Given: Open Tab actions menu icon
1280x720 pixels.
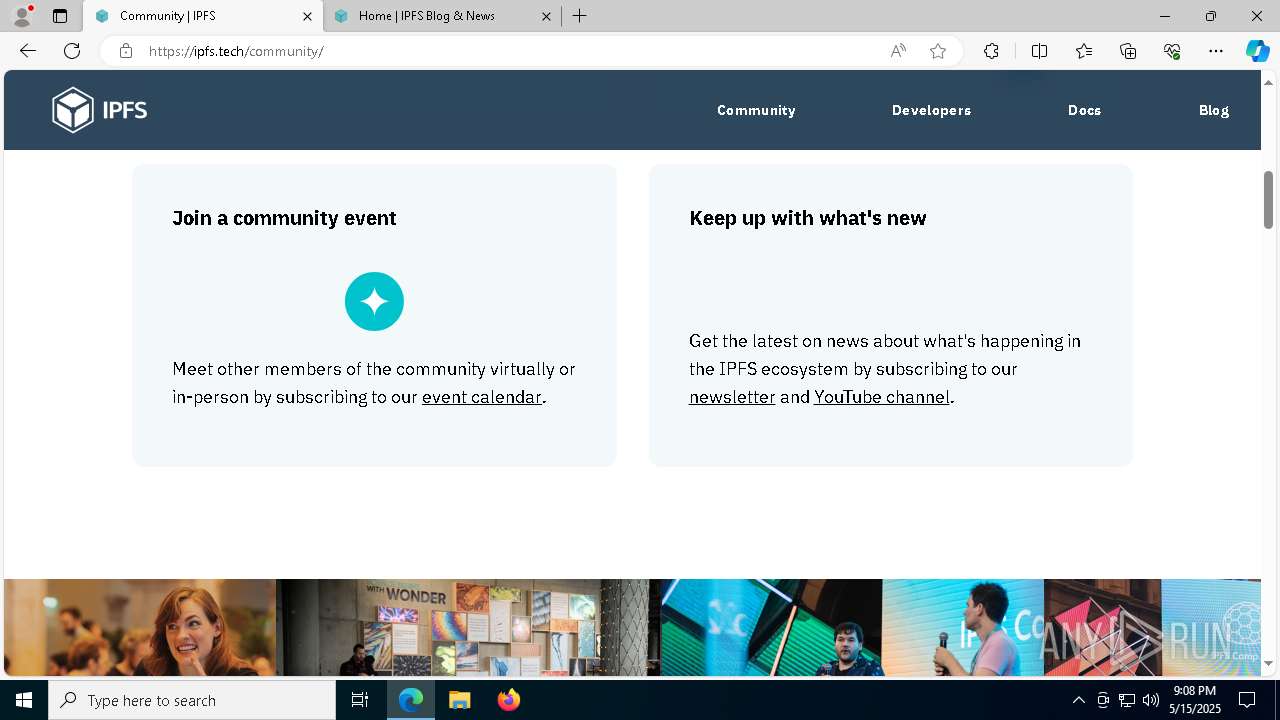Looking at the screenshot, I should pyautogui.click(x=60, y=16).
